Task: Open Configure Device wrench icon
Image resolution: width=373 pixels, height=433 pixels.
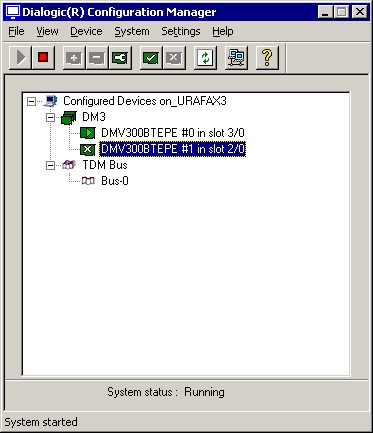Action: click(x=120, y=58)
